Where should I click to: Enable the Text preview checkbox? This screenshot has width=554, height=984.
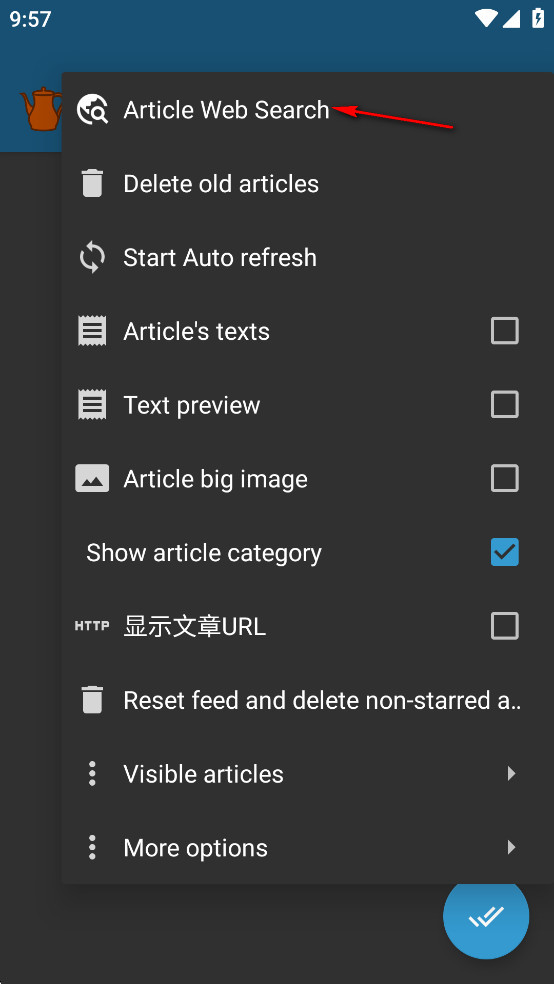point(505,405)
